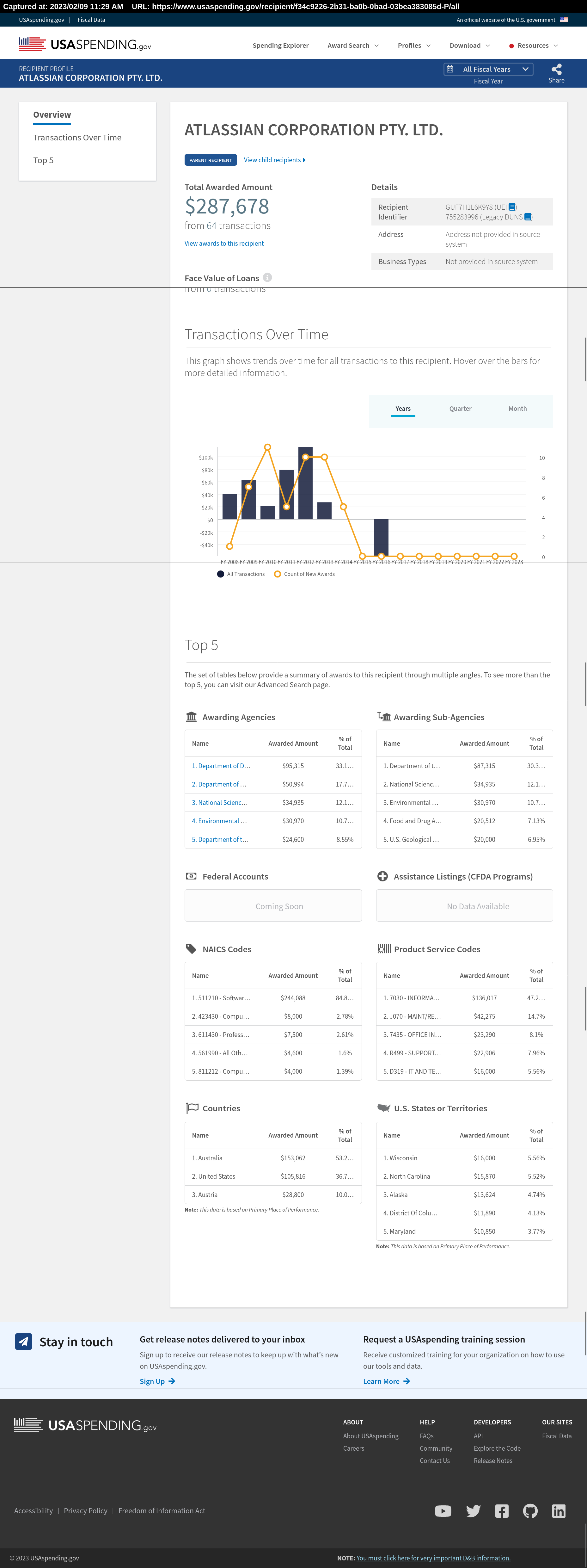This screenshot has height=1568, width=587.
Task: Click the LinkedIn icon in footer
Action: [559, 1511]
